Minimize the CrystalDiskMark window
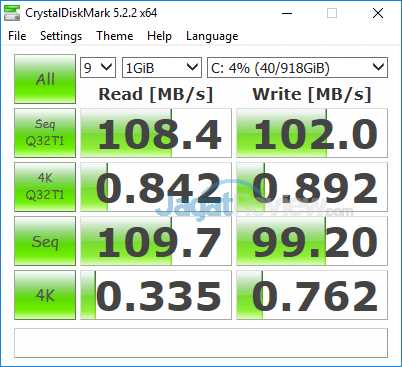This screenshot has height=367, width=402. [287, 13]
